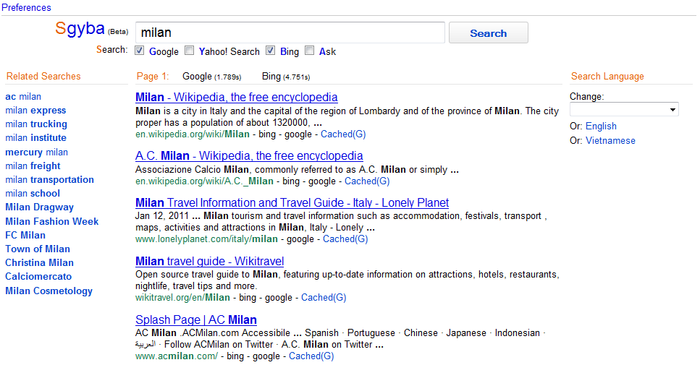Open Cached(G) for wikitravel.org result
The height and width of the screenshot is (365, 700).
[324, 298]
